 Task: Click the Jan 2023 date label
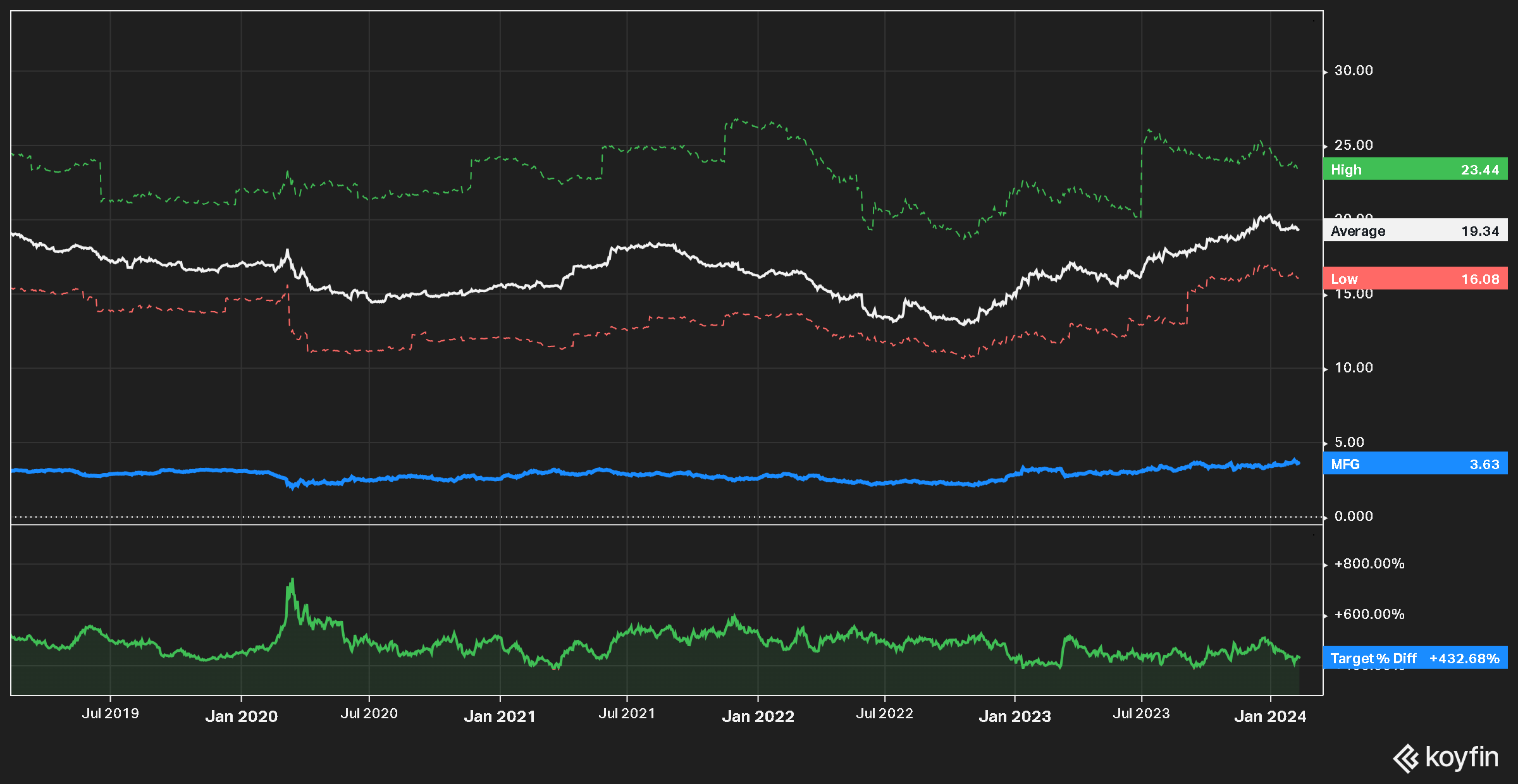pos(1015,716)
